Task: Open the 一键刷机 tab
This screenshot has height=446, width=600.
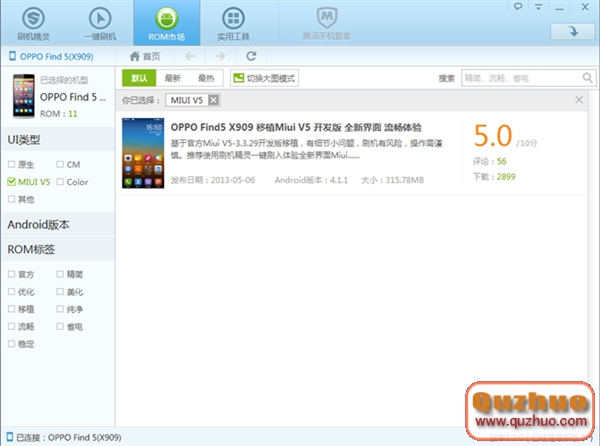Action: 100,23
